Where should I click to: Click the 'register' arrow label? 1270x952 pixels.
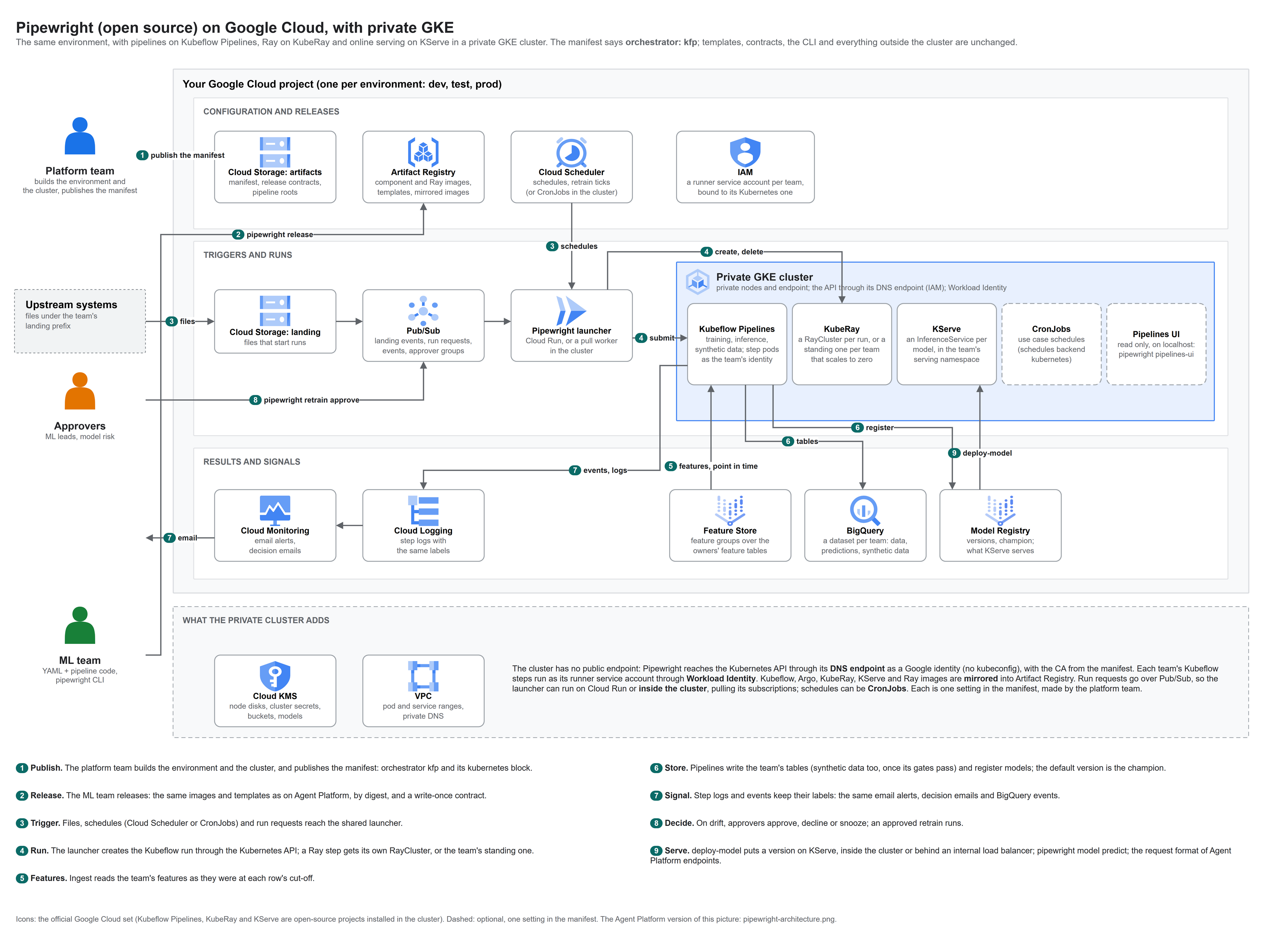coord(873,427)
